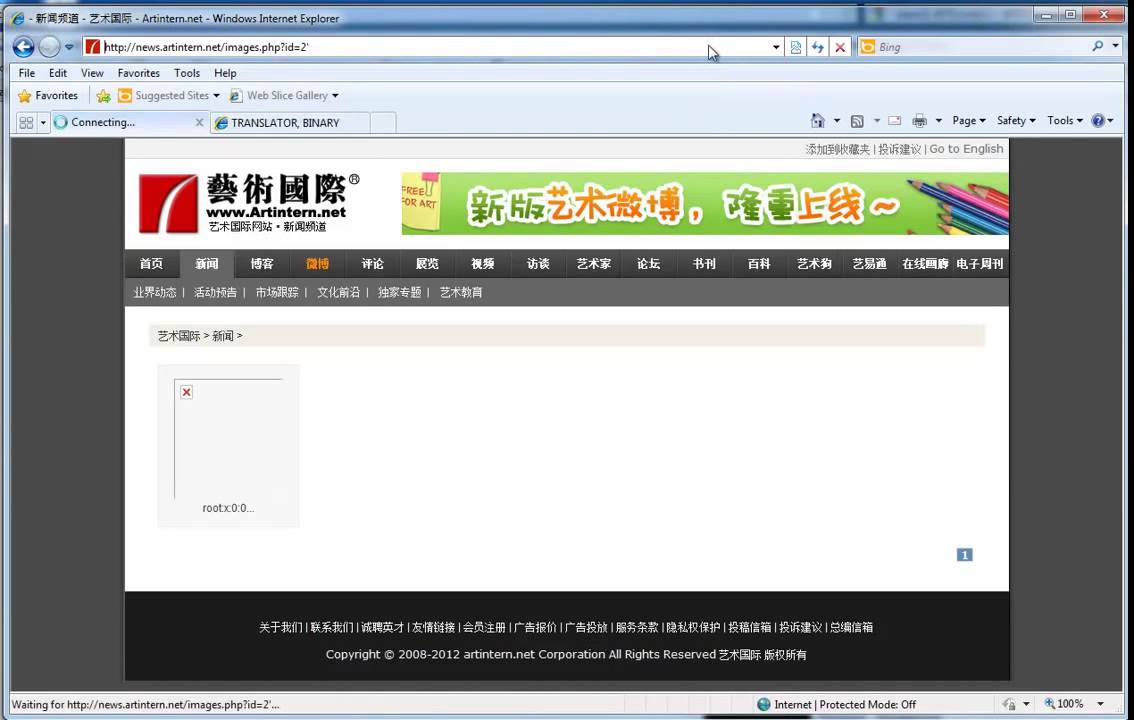Click 首页 in the navigation bar

pyautogui.click(x=151, y=264)
